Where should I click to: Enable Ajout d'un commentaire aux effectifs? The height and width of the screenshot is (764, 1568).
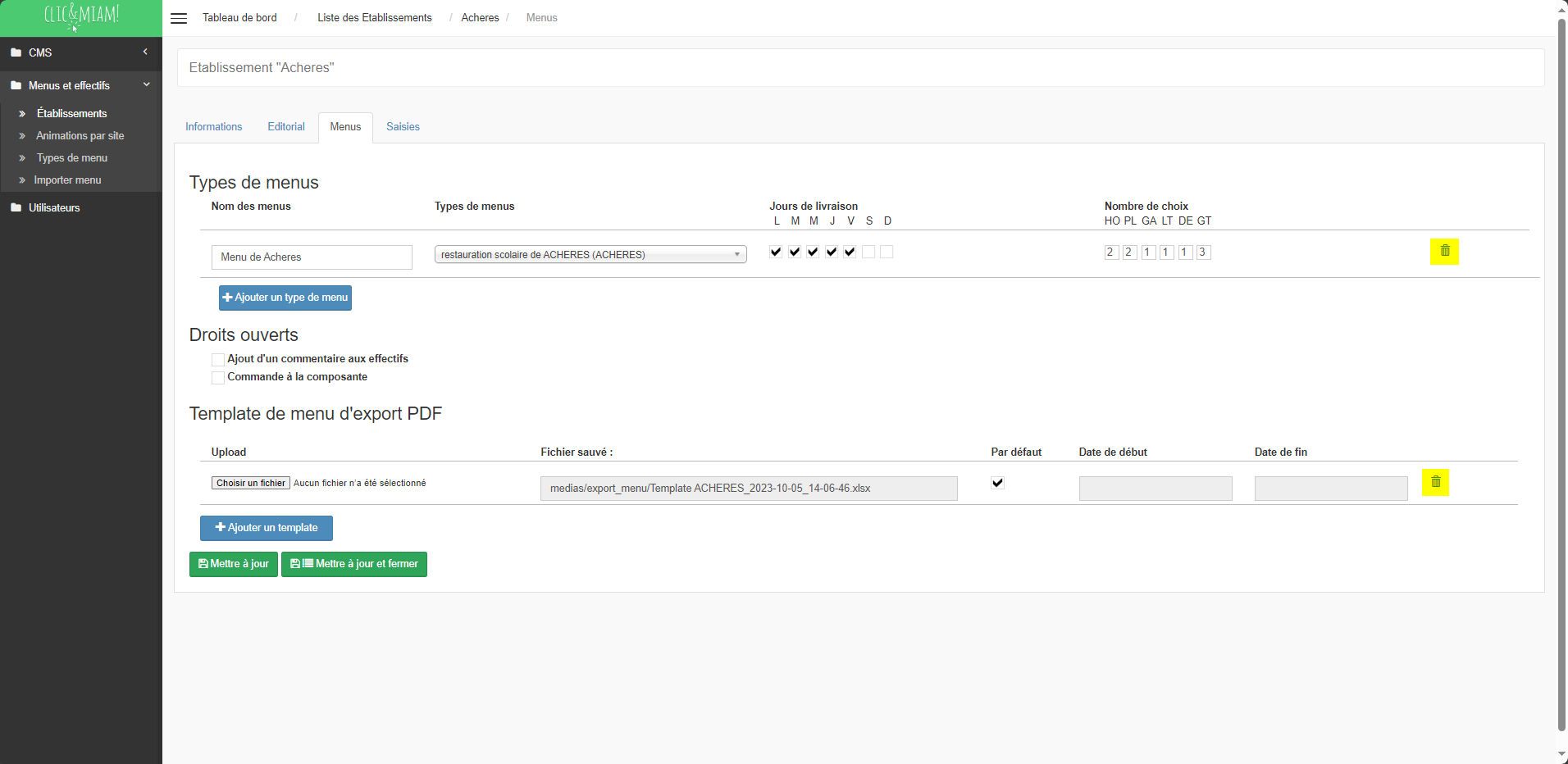218,359
